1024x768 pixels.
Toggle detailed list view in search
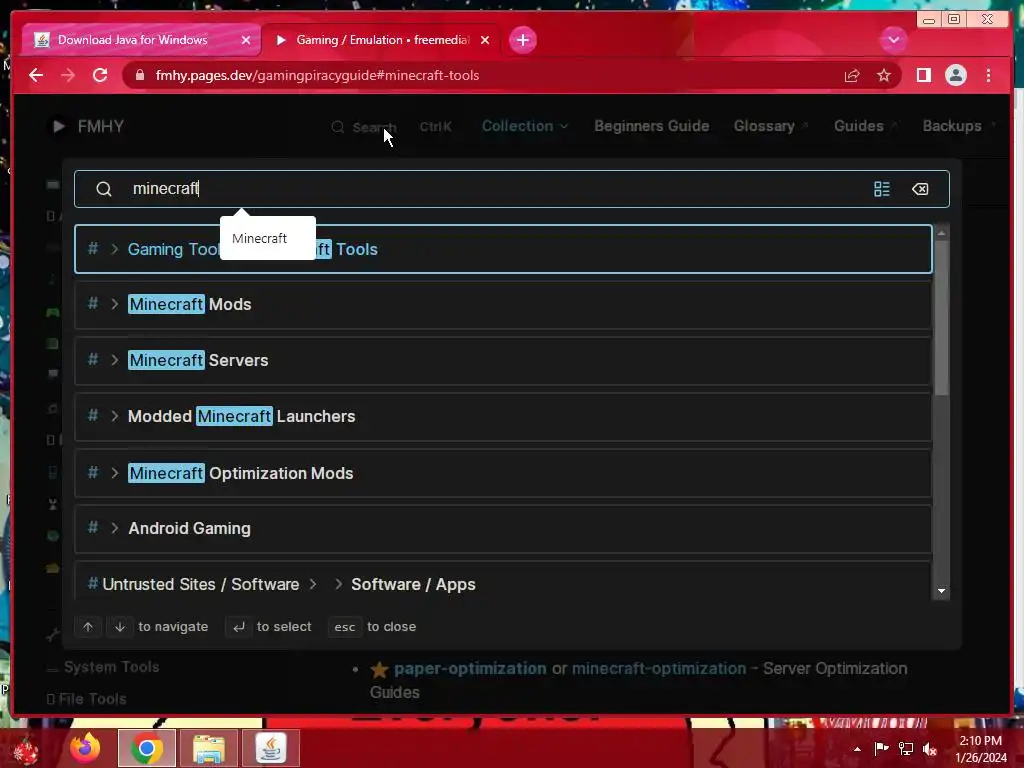(x=882, y=189)
